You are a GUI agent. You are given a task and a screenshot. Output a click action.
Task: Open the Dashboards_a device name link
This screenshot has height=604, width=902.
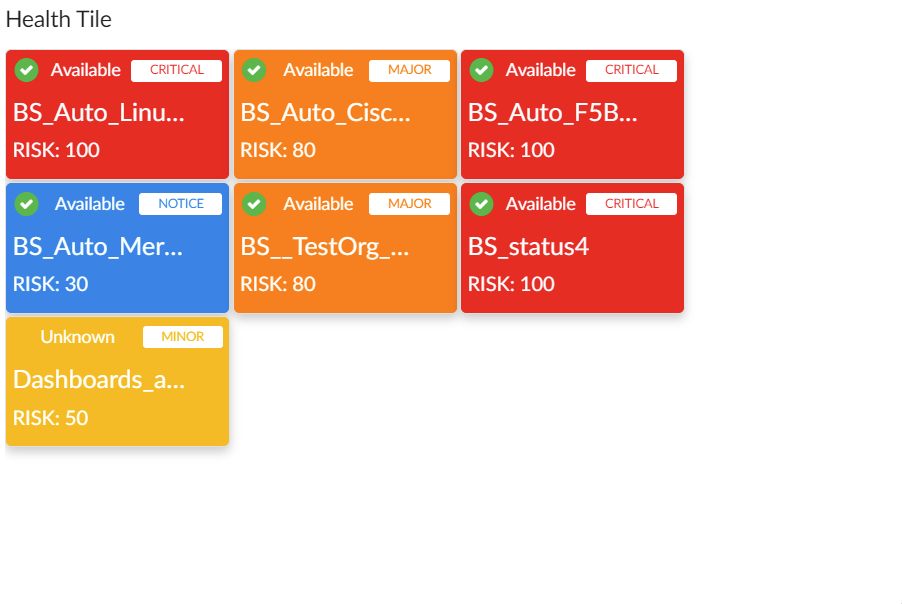click(99, 380)
